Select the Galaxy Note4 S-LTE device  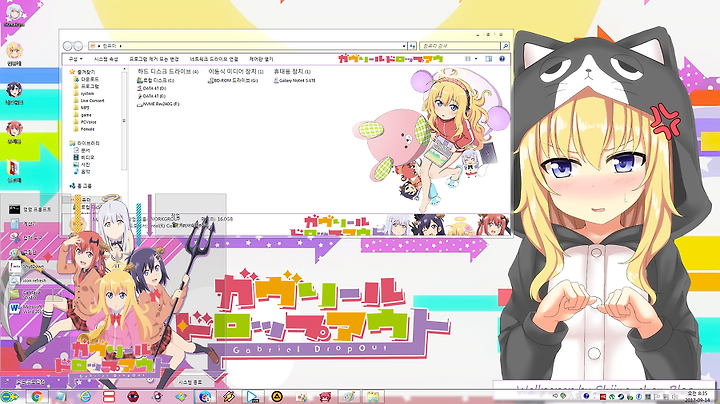(295, 80)
